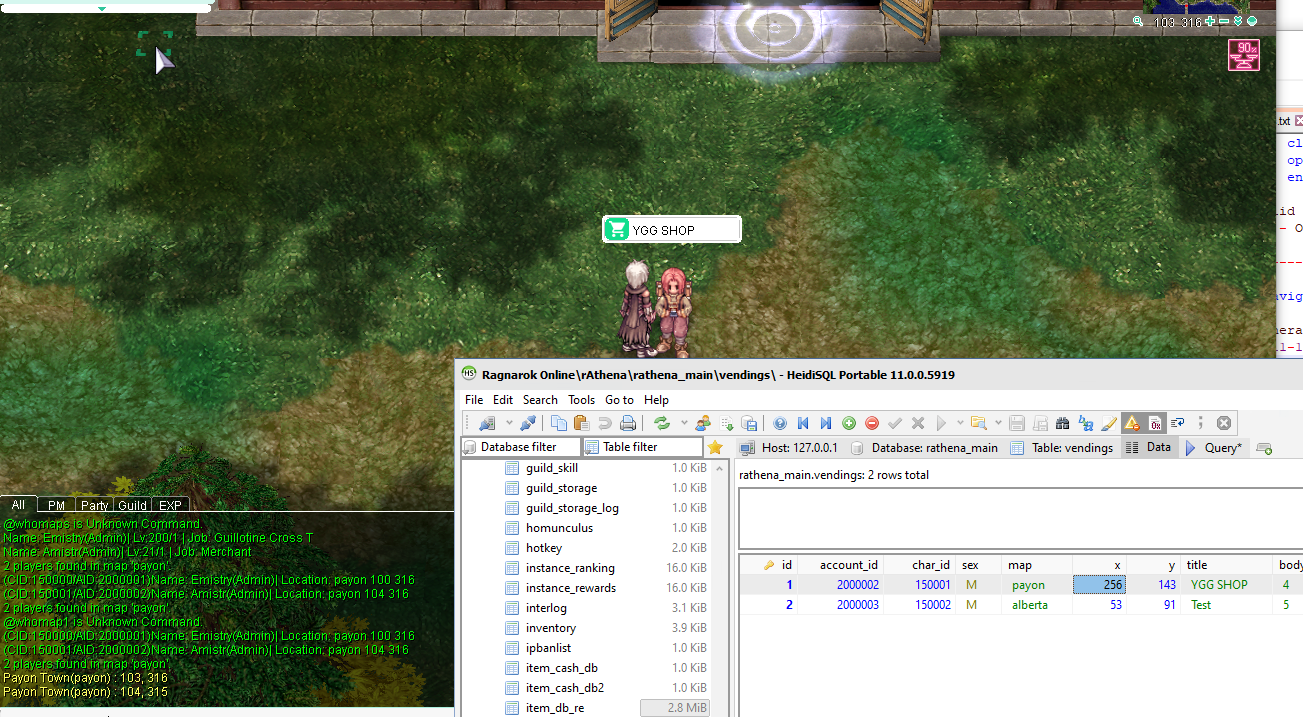Click the pink 90% weight status icon
This screenshot has width=1303, height=717.
[1244, 55]
